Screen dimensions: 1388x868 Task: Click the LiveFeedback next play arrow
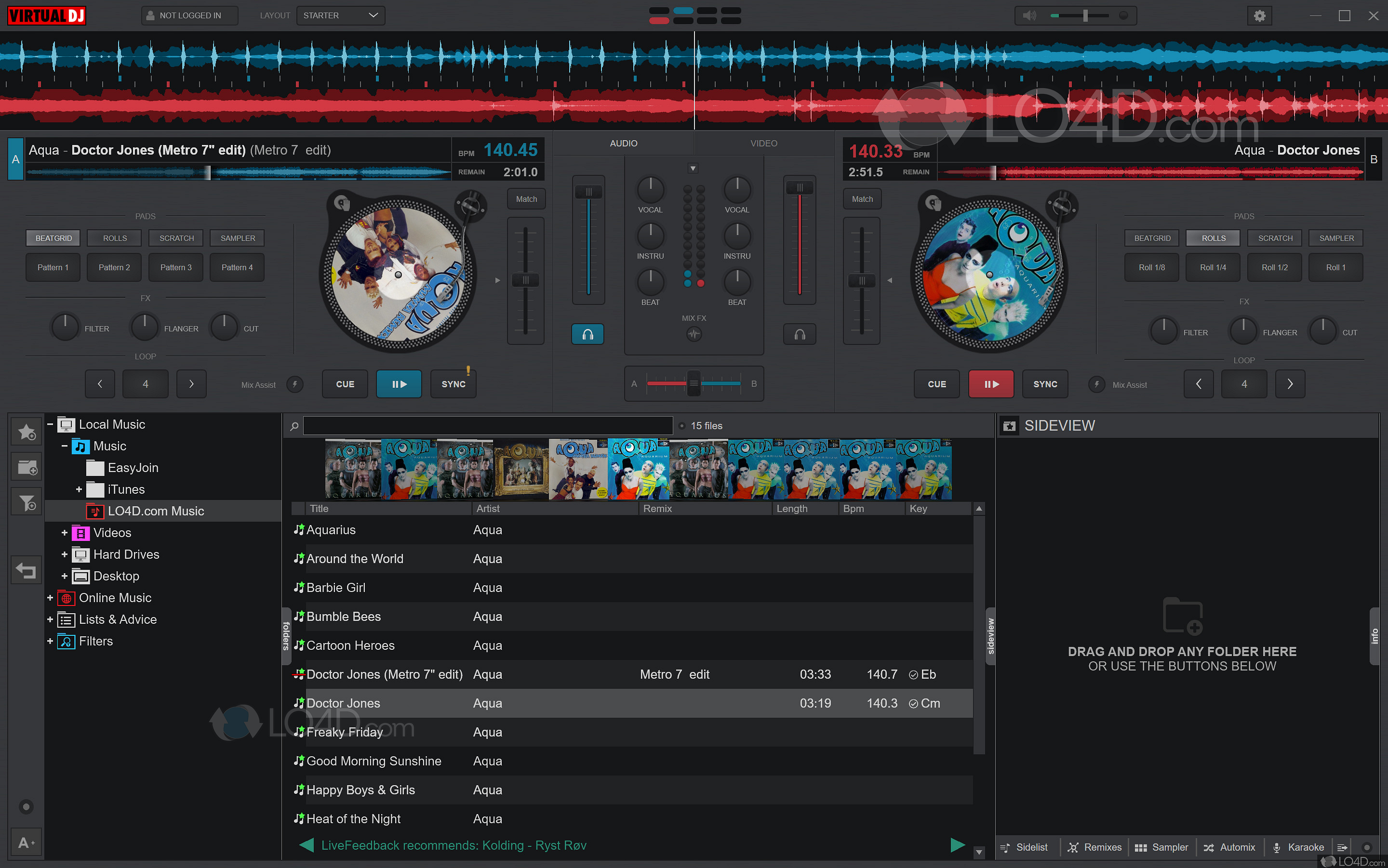958,845
